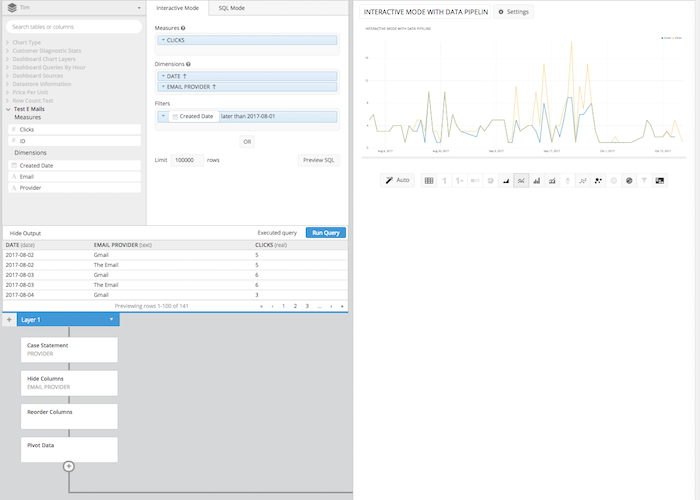The height and width of the screenshot is (500, 700).
Task: Click the Auto chart wand button
Action: click(397, 180)
